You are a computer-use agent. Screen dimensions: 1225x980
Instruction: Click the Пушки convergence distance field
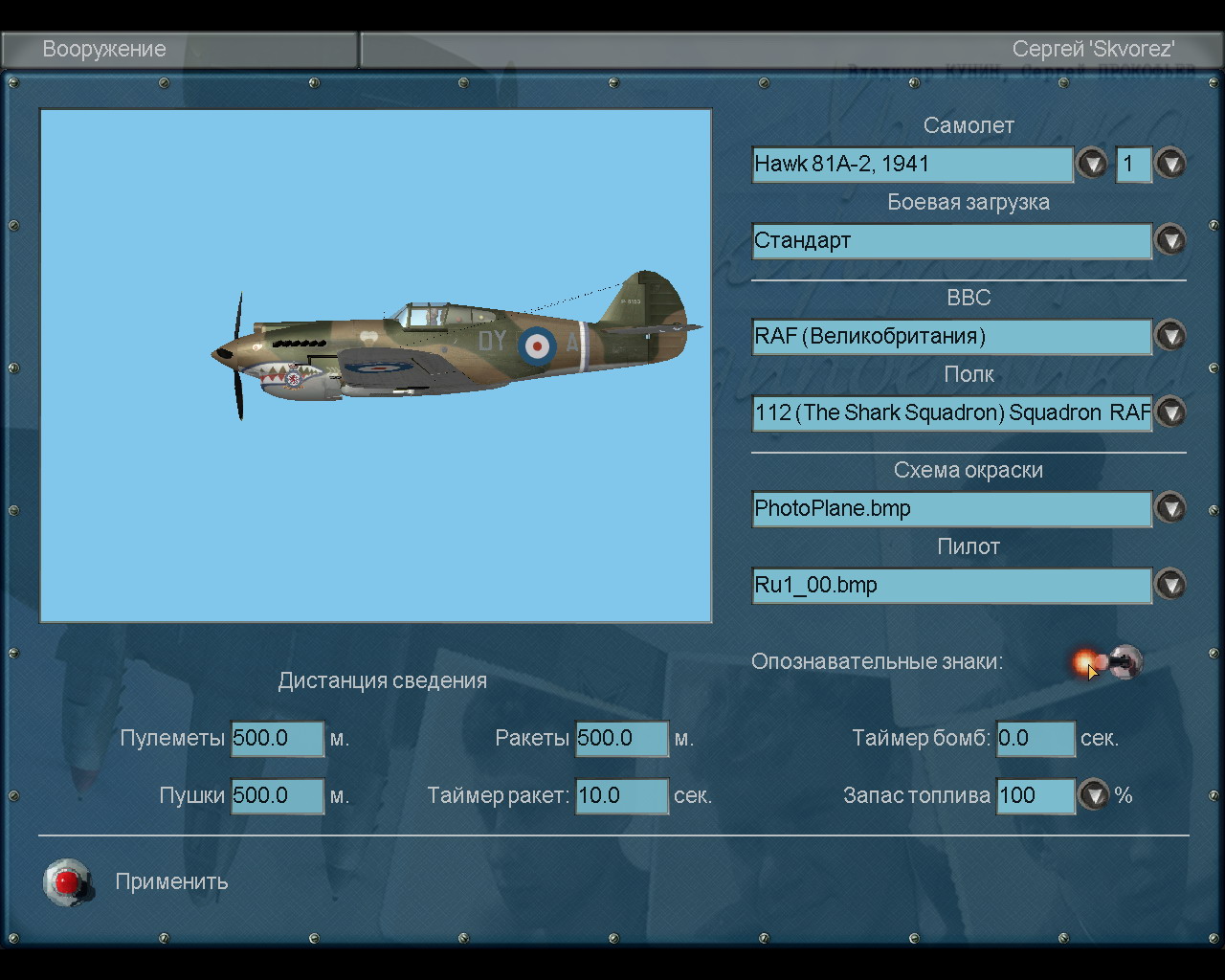tap(278, 795)
